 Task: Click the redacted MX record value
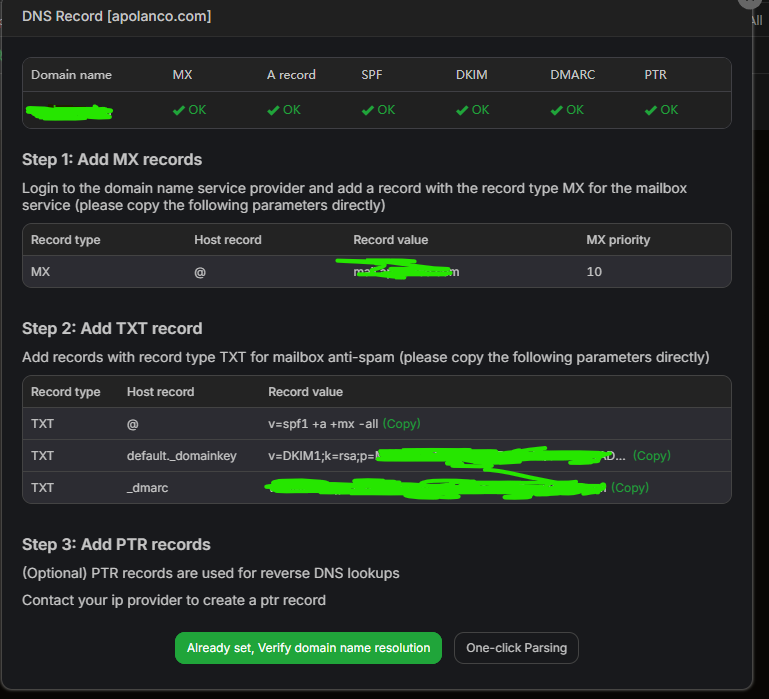405,272
